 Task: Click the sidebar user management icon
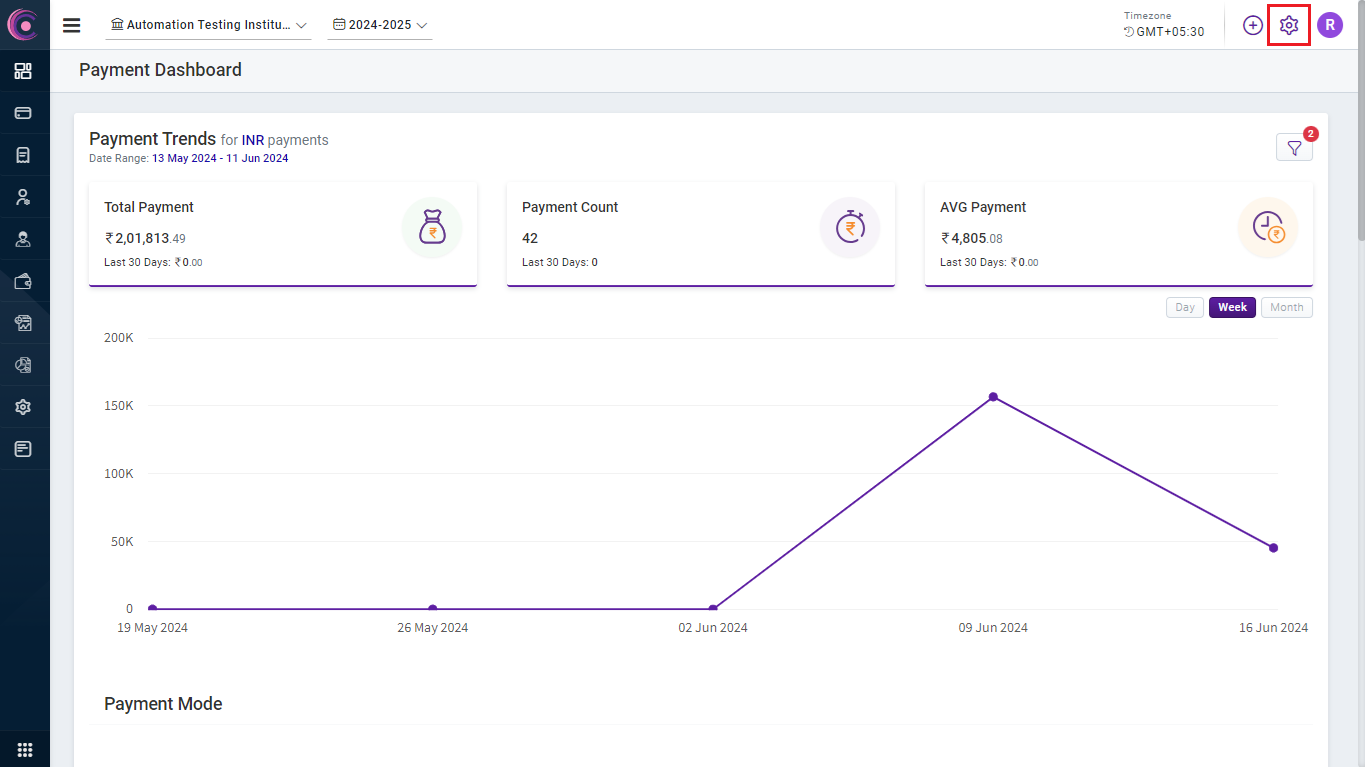23,197
